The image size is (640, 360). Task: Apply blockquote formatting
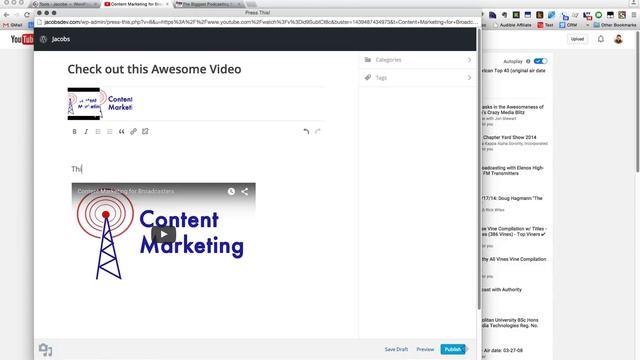[122, 131]
